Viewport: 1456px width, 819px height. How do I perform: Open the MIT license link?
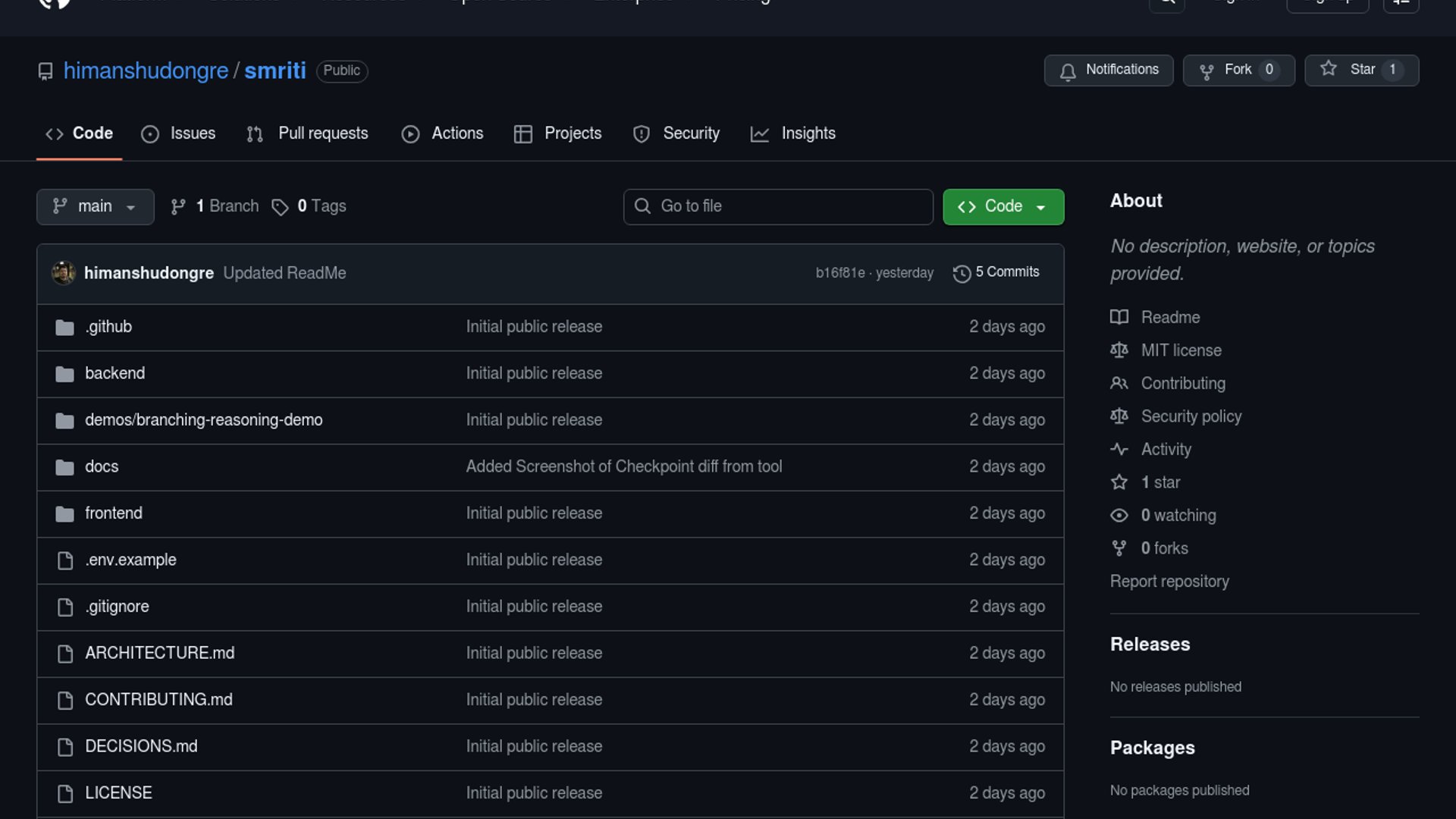pyautogui.click(x=1181, y=350)
